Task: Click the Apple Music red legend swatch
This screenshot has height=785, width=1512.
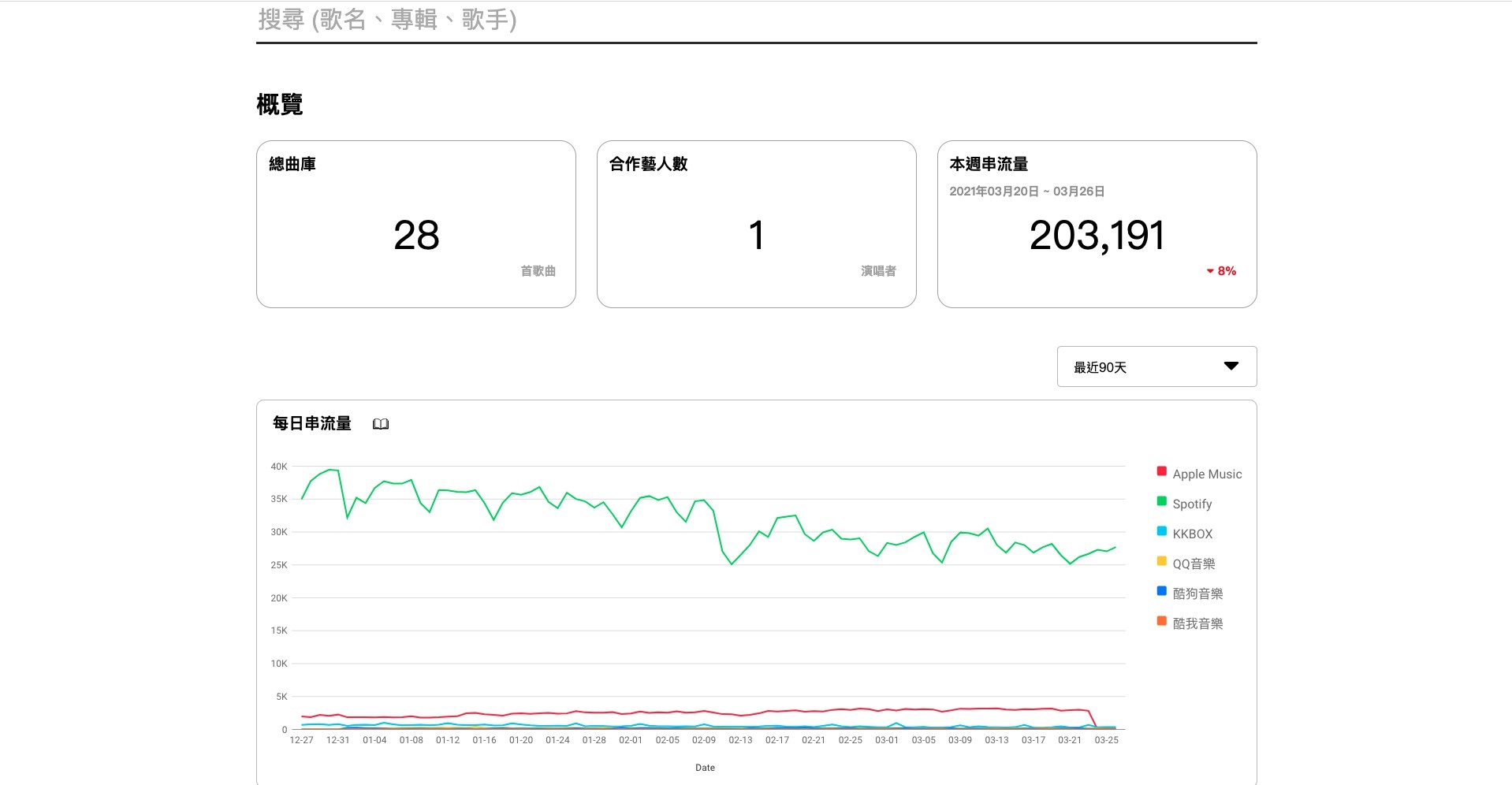Action: [x=1161, y=471]
